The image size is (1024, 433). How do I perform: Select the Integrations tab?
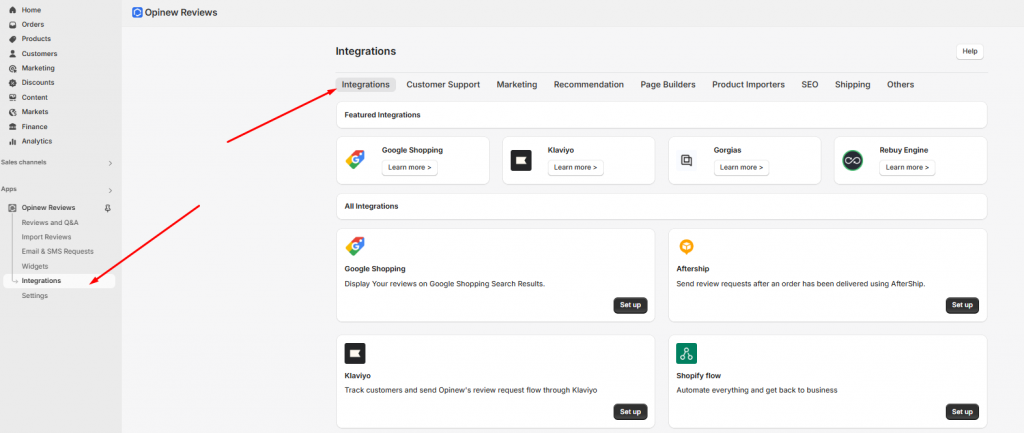[x=366, y=84]
